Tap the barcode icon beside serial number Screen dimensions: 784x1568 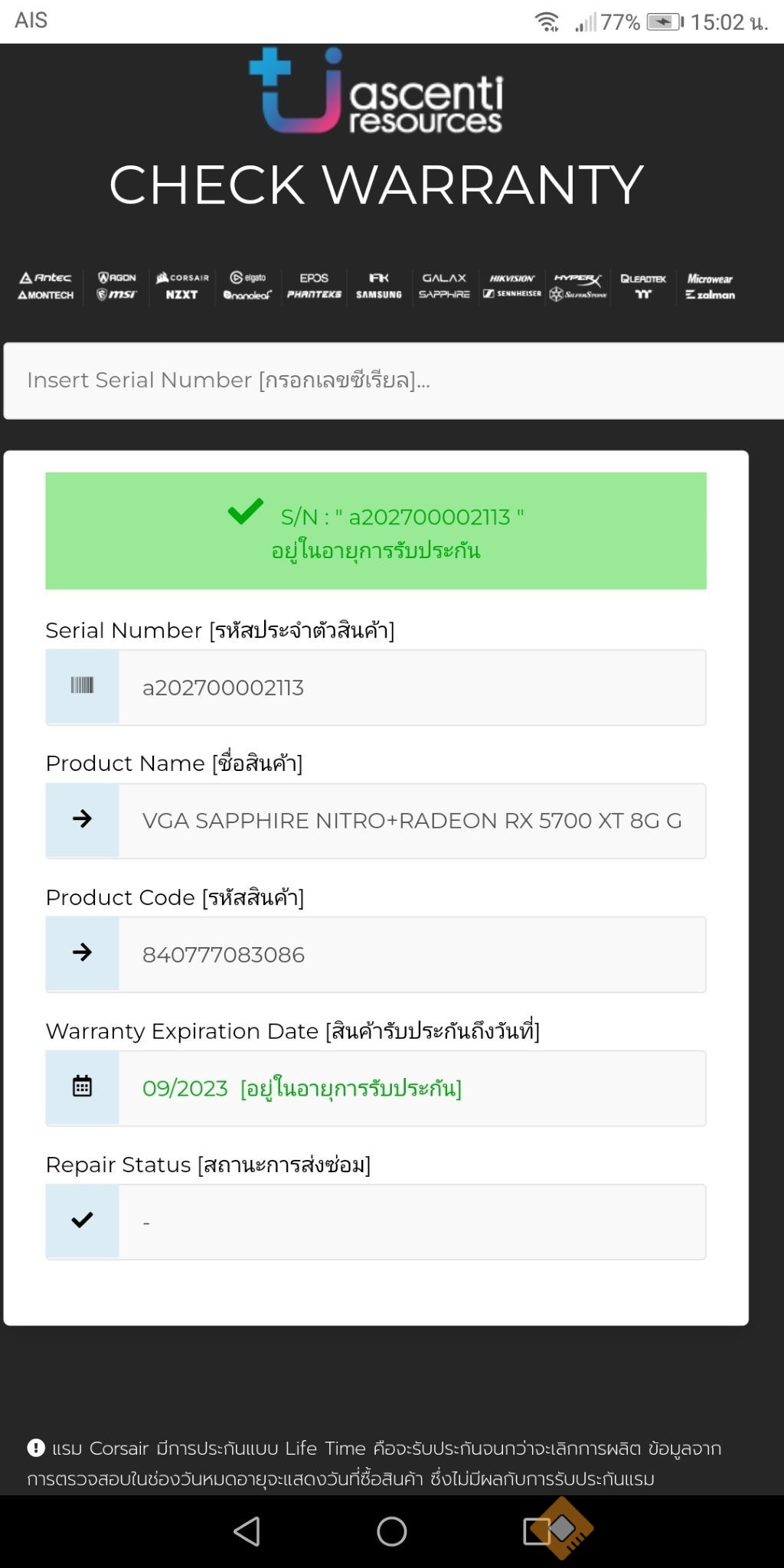[x=82, y=686]
